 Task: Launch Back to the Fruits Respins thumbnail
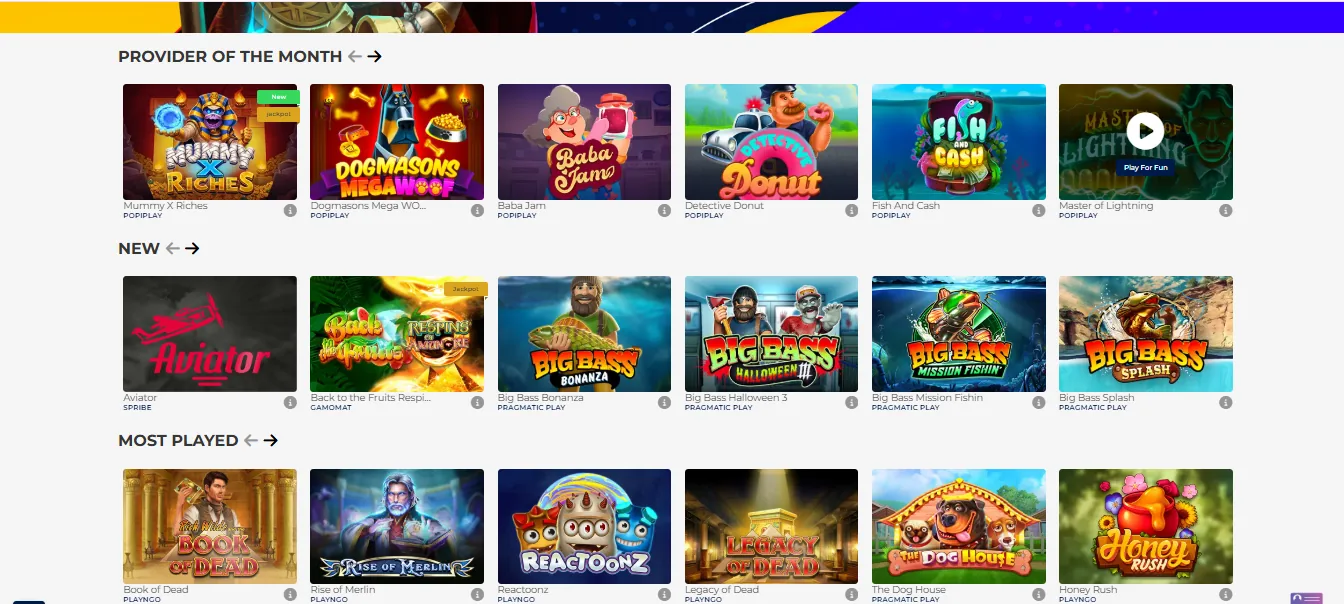(397, 334)
